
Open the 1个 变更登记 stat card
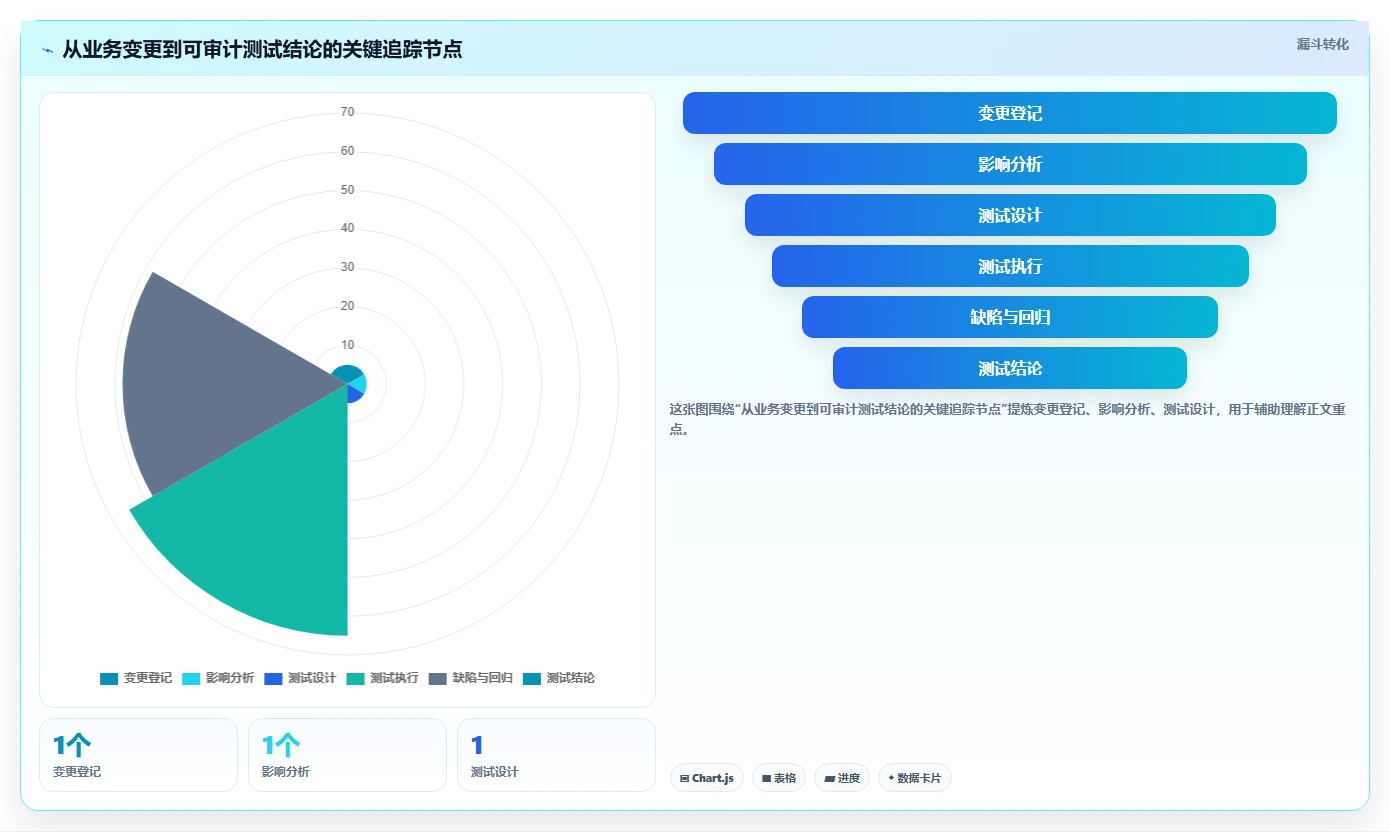click(x=138, y=755)
